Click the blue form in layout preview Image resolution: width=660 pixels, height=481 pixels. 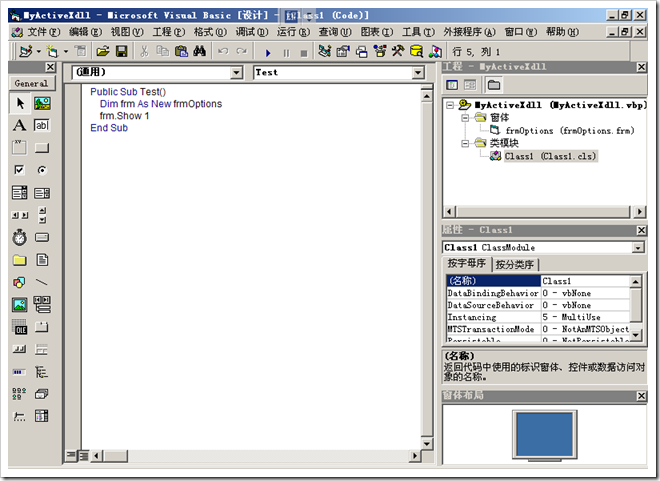[x=545, y=434]
